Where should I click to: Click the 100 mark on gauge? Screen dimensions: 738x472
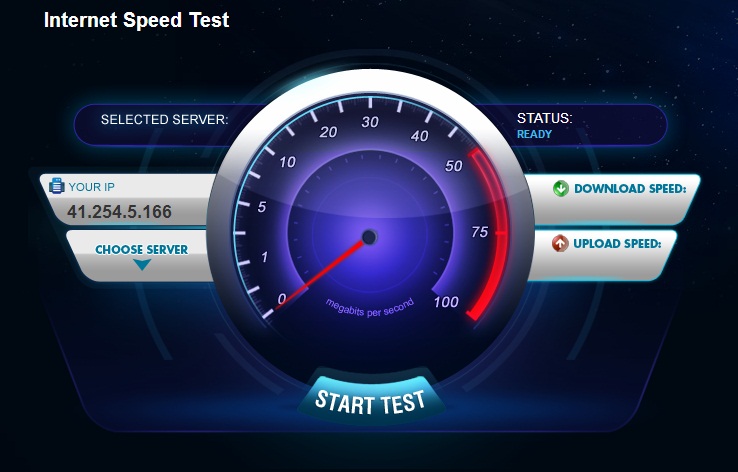coord(446,302)
